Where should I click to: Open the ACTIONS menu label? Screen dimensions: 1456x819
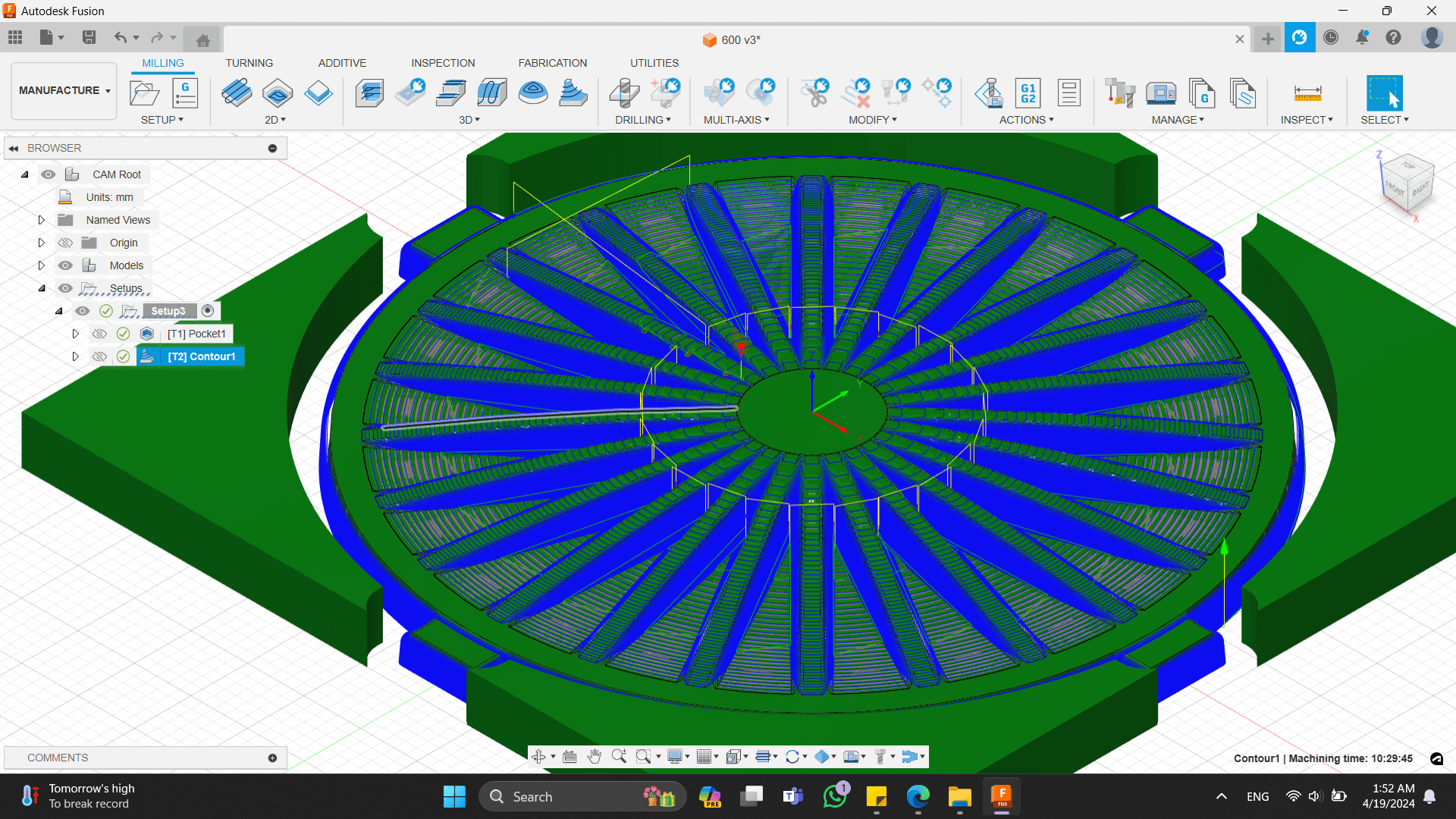(x=1027, y=120)
